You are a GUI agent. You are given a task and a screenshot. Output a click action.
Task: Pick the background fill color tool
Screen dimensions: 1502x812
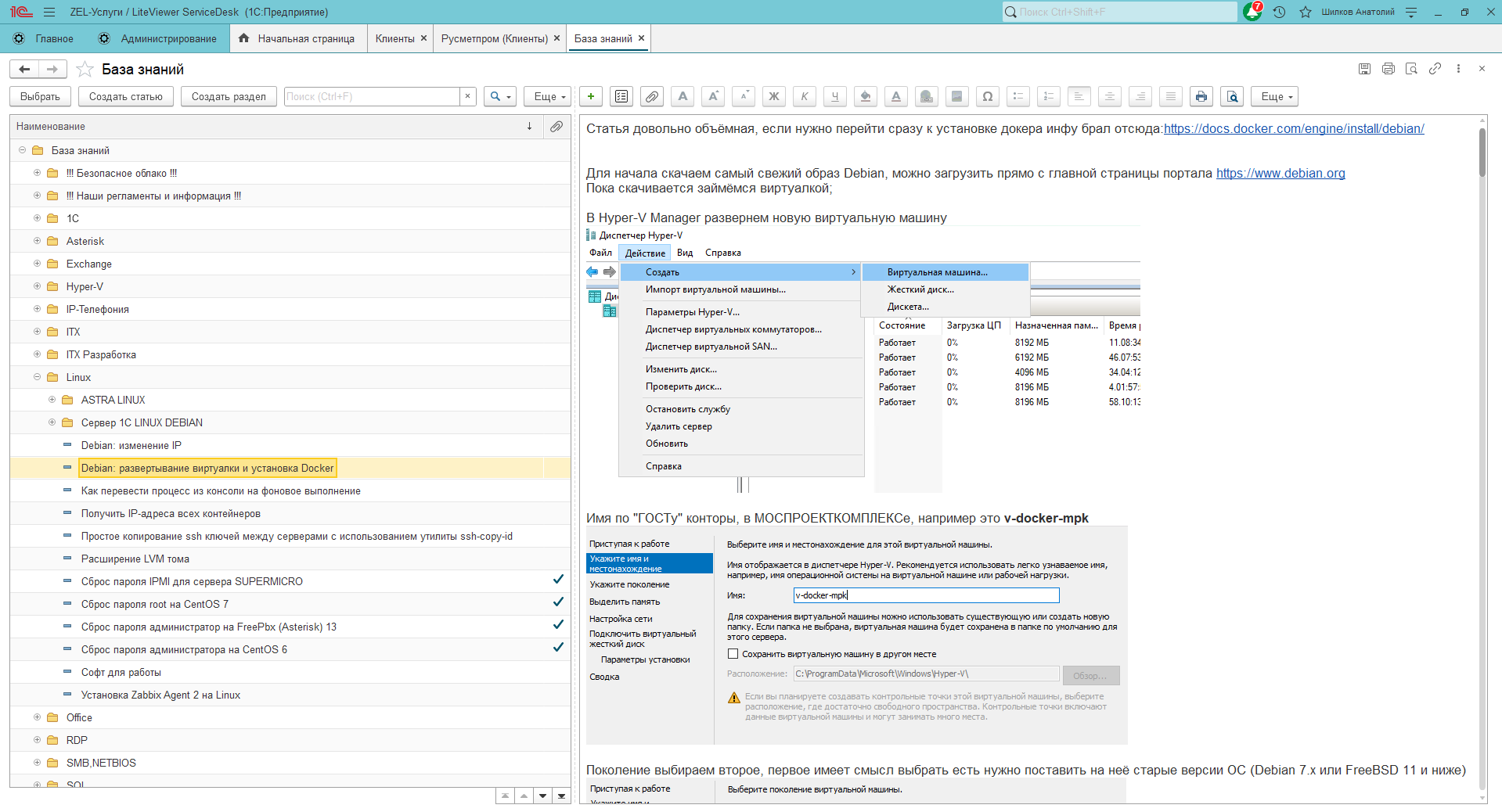pyautogui.click(x=866, y=96)
